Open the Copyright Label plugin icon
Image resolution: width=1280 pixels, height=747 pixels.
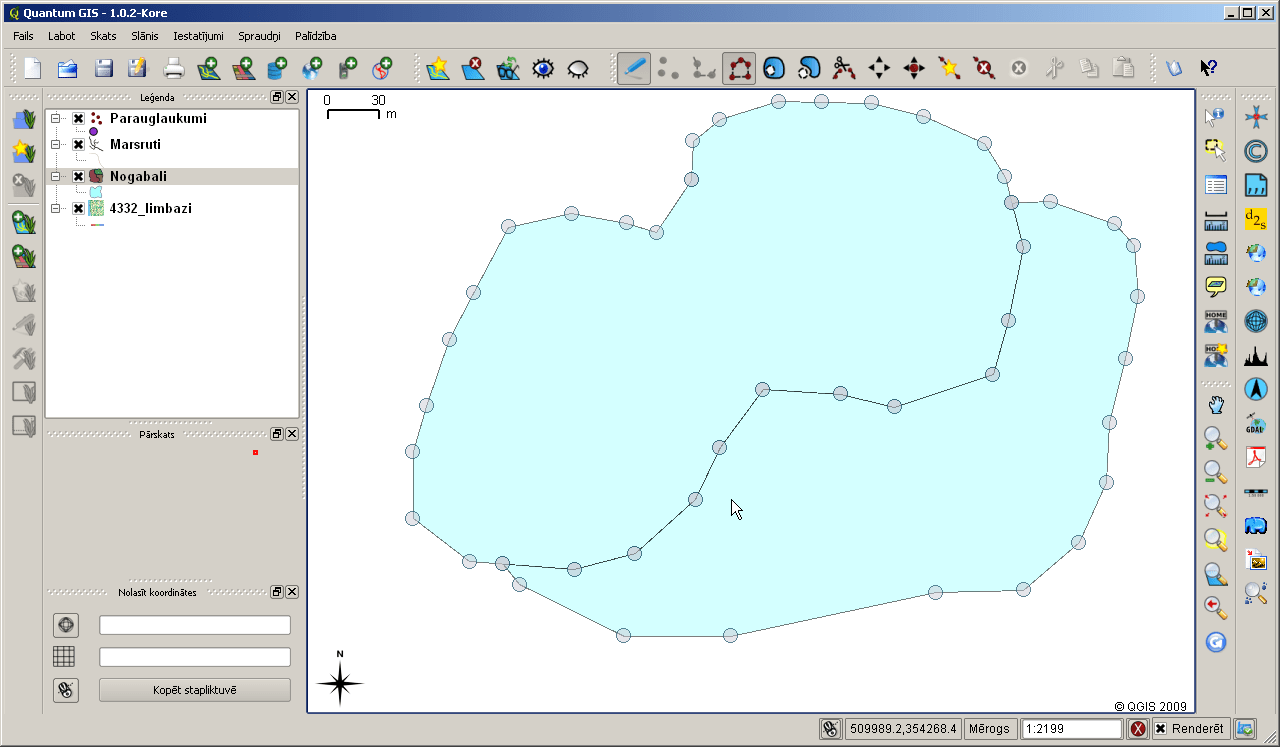coord(1256,151)
